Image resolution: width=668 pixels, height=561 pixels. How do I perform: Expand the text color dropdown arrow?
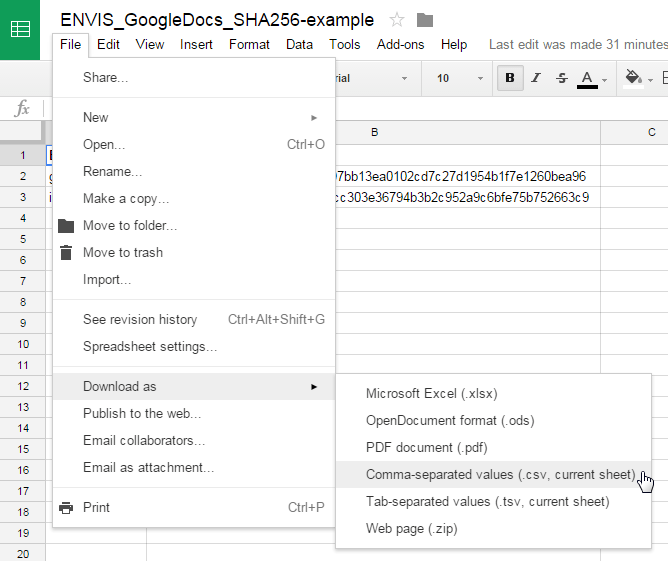(x=605, y=80)
